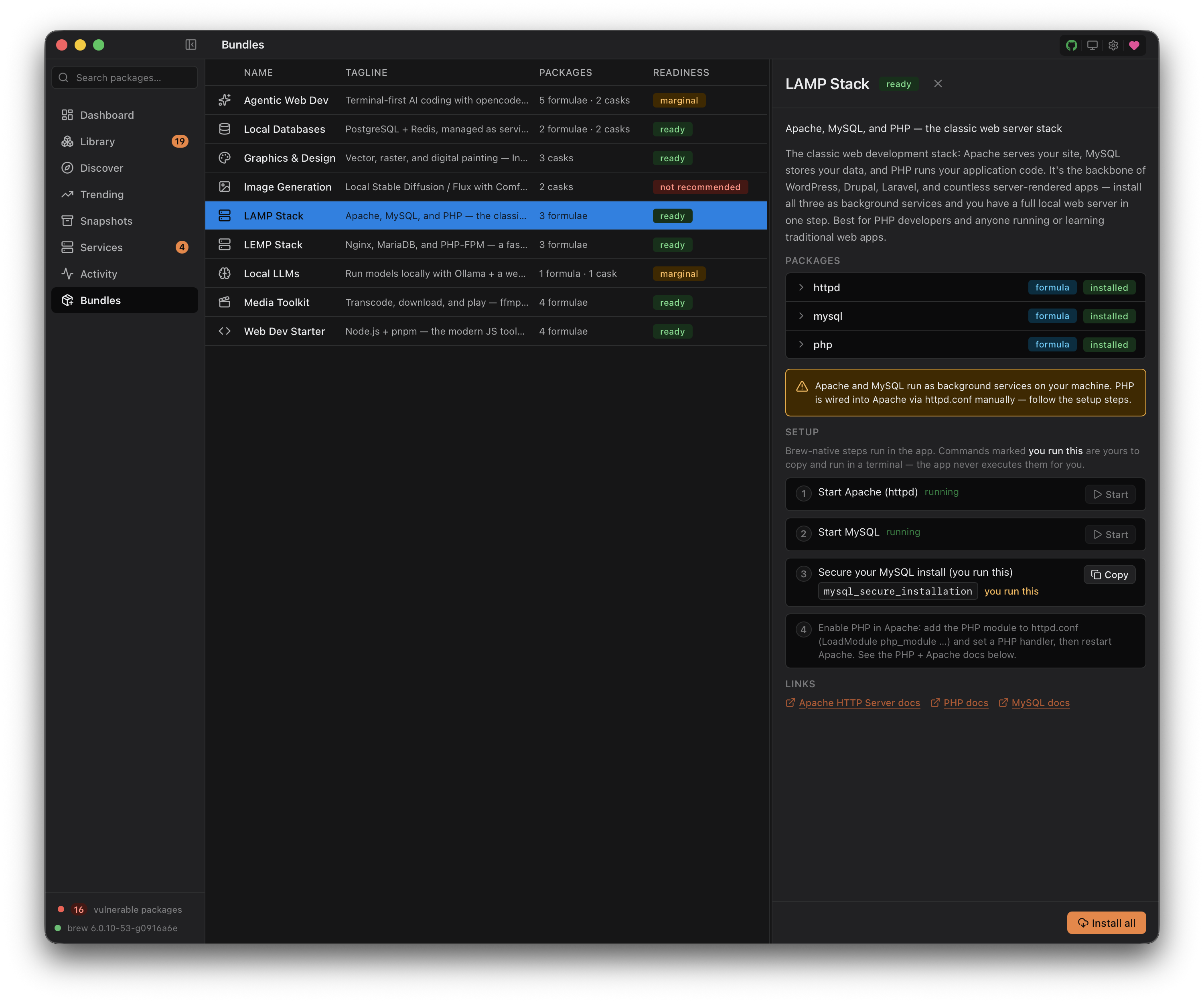The height and width of the screenshot is (1003, 1204).
Task: Click the TAGLINE column header
Action: click(366, 72)
